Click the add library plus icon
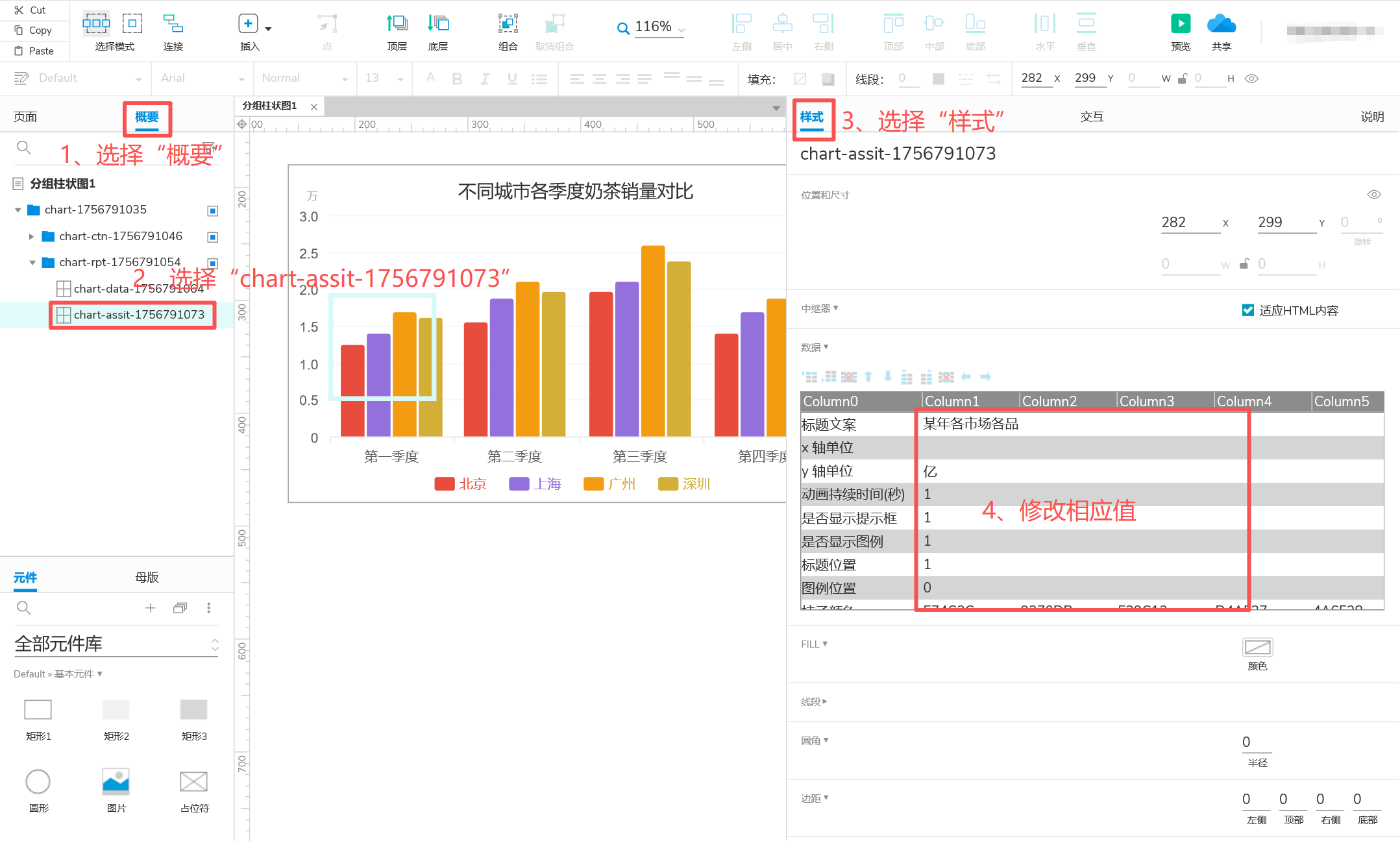 (x=150, y=608)
